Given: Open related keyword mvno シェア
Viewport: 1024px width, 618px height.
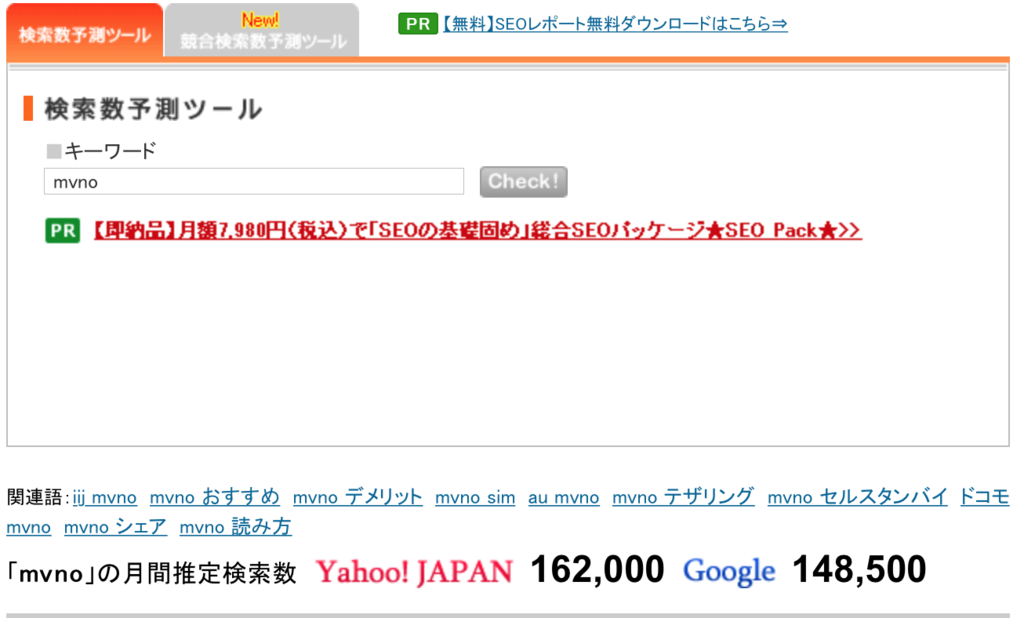Looking at the screenshot, I should pyautogui.click(x=116, y=527).
